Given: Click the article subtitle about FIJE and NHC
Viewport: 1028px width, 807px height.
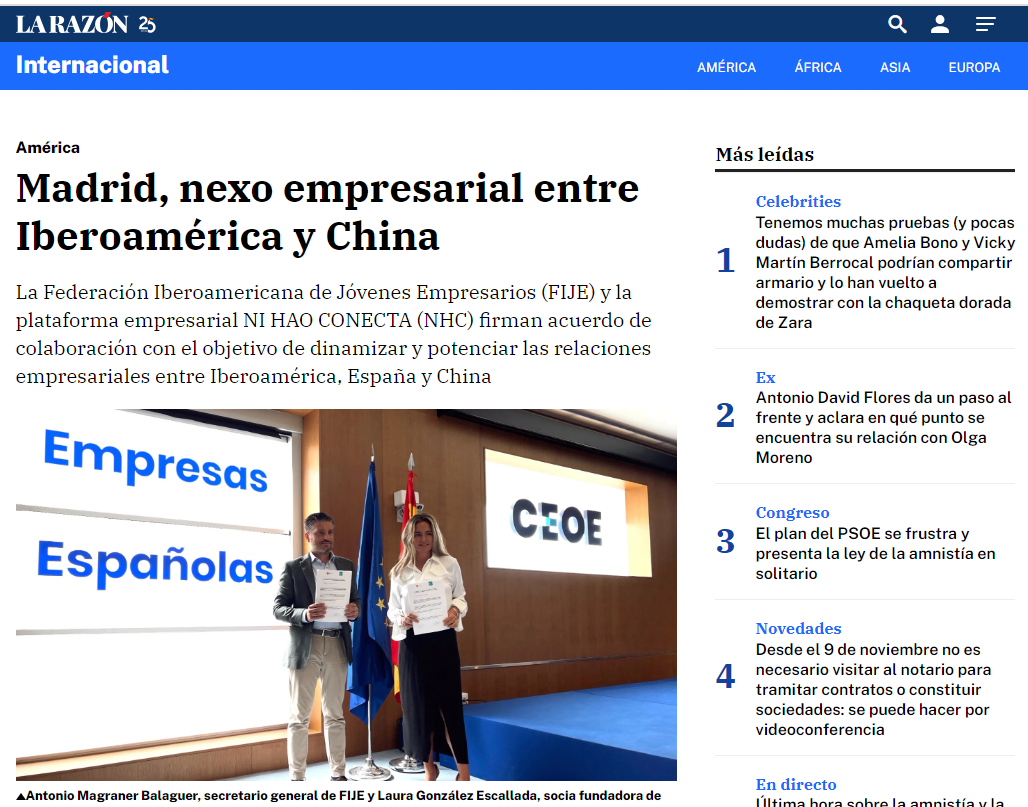Looking at the screenshot, I should click(x=334, y=334).
